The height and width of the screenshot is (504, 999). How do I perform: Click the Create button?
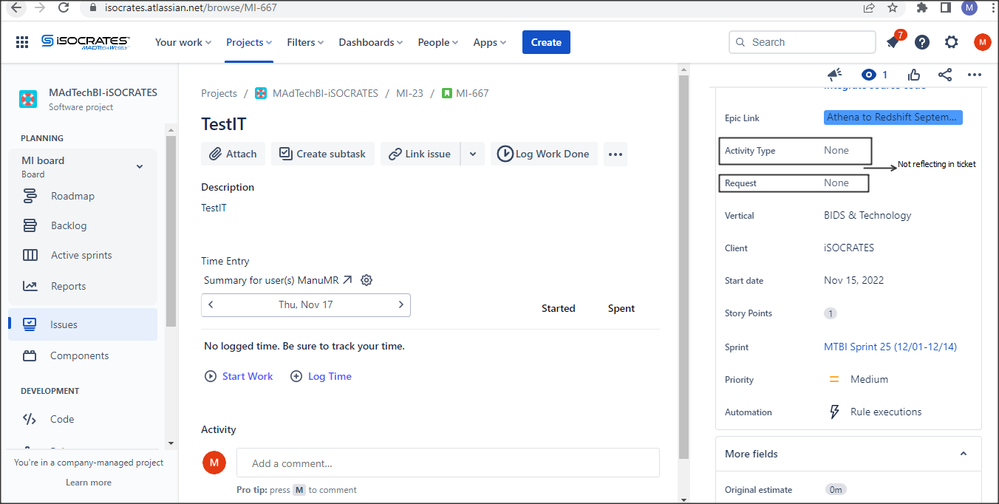546,42
